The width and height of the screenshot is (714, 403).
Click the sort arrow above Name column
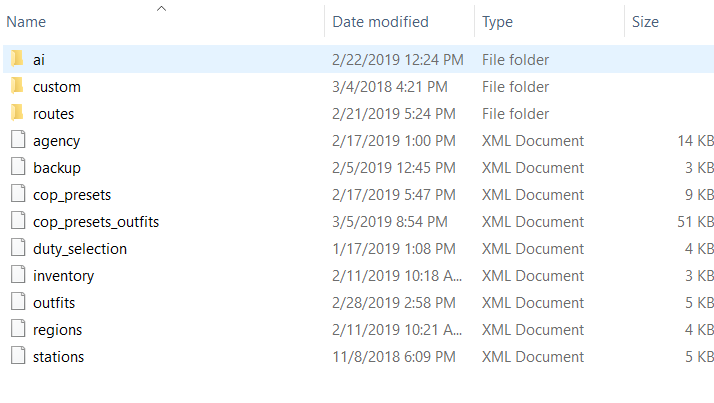[x=162, y=8]
